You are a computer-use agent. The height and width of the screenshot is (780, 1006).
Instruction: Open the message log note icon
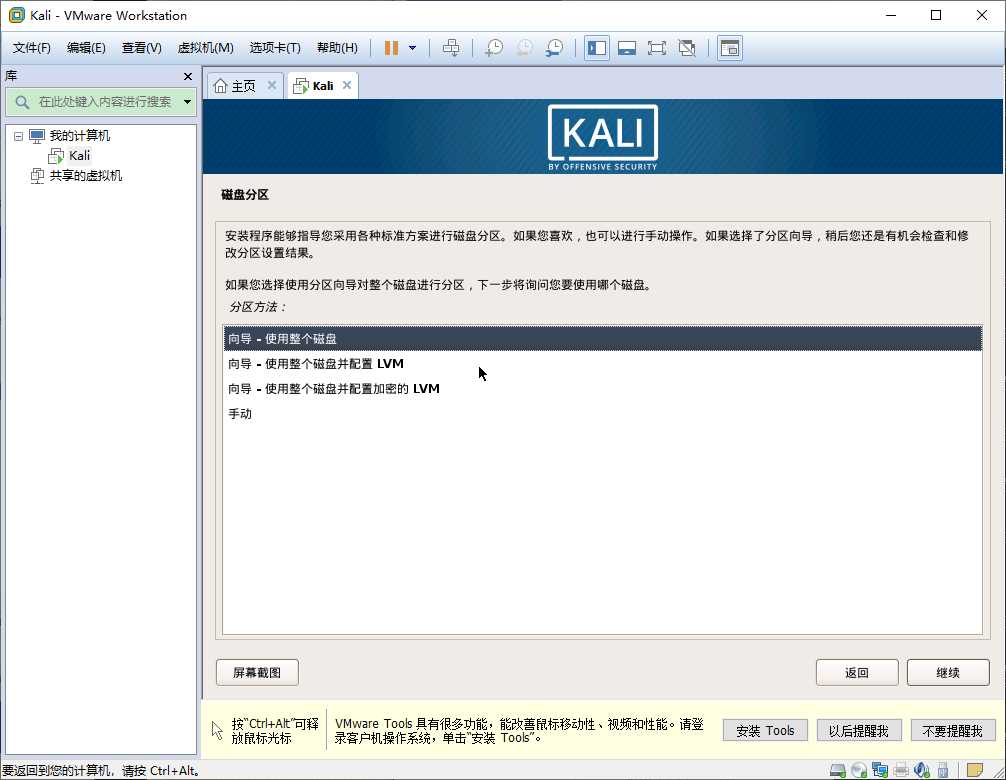point(975,770)
